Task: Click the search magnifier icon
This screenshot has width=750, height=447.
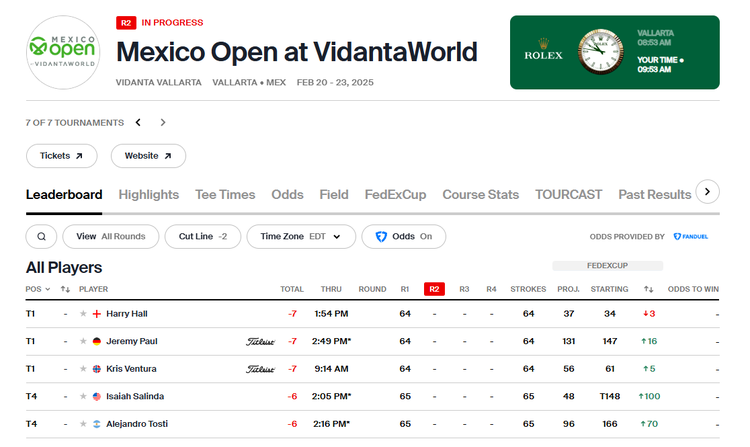Action: (41, 237)
